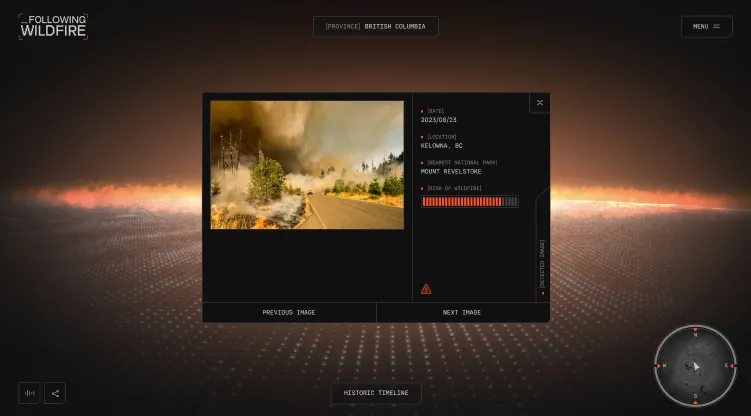Go to the previous image

[x=289, y=313]
